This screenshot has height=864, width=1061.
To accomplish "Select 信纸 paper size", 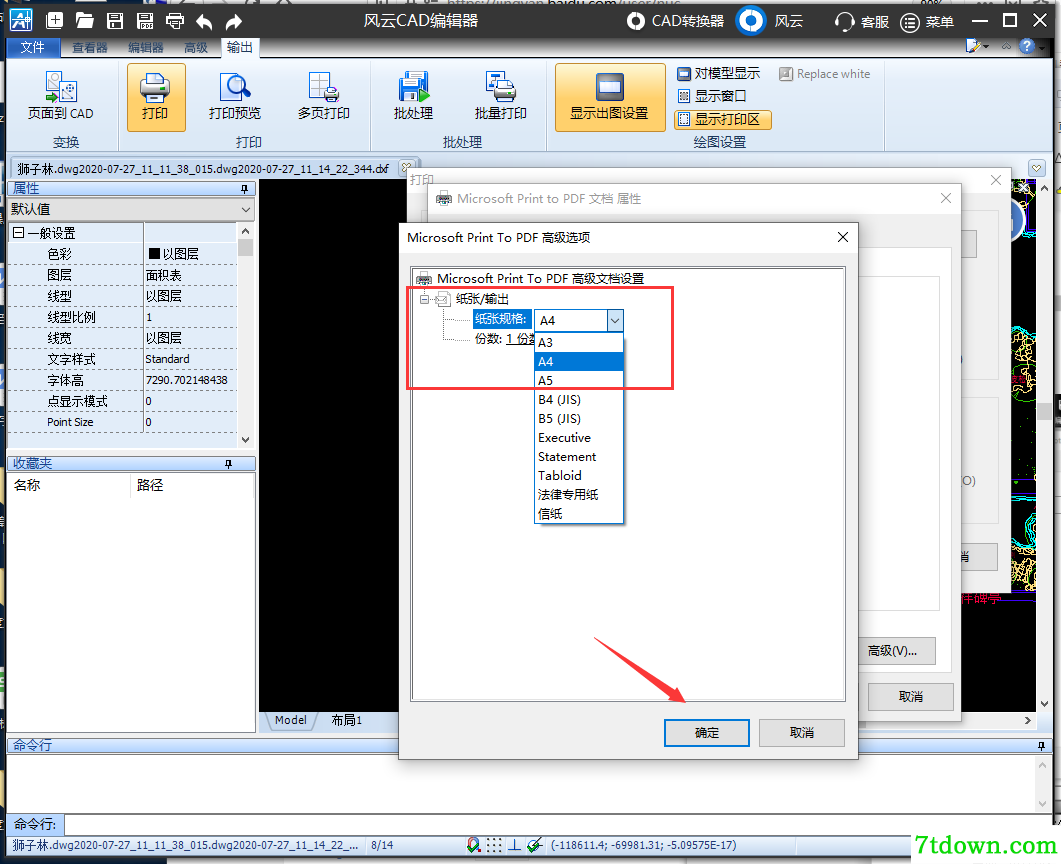I will [x=579, y=514].
